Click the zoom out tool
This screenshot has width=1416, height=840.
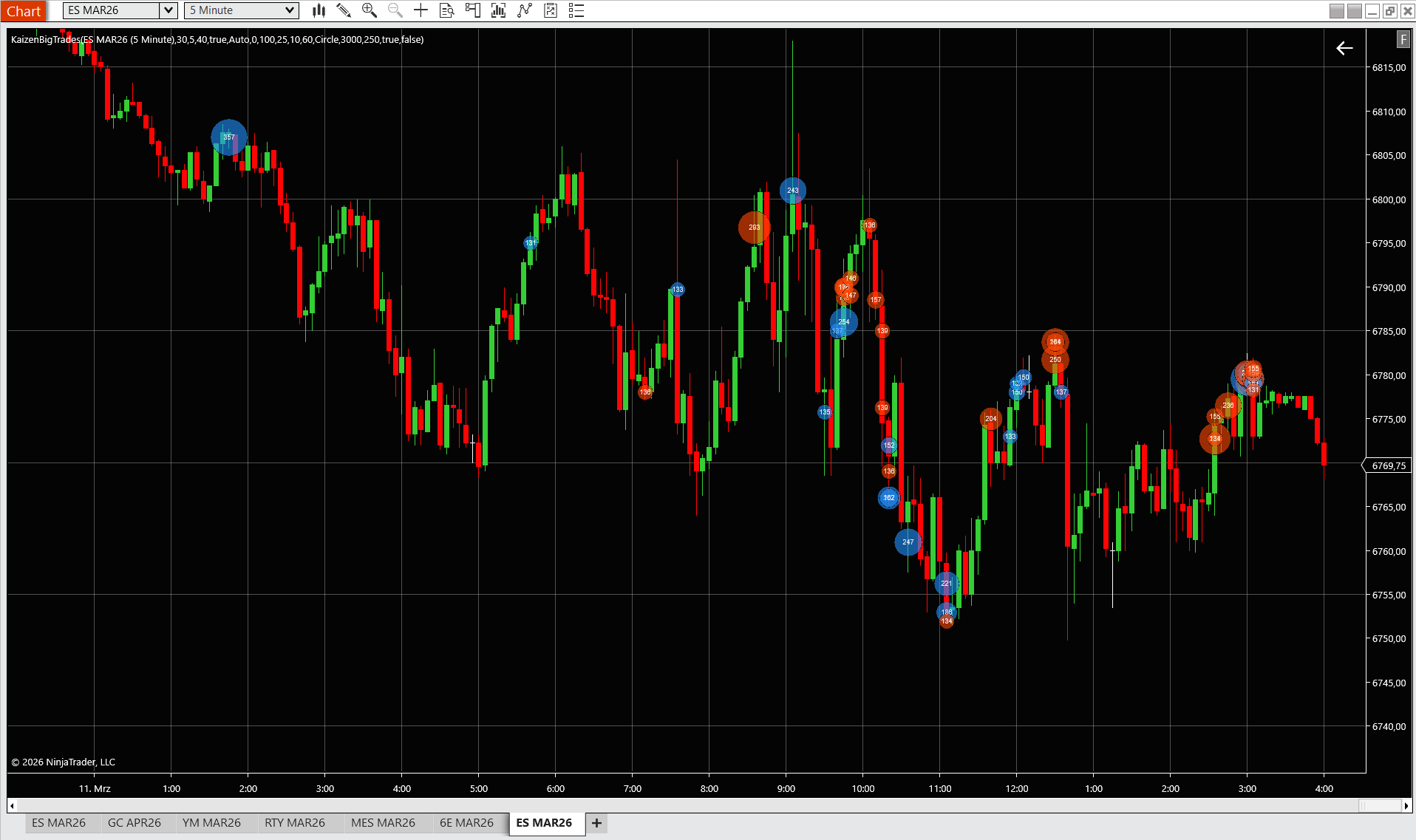395,10
